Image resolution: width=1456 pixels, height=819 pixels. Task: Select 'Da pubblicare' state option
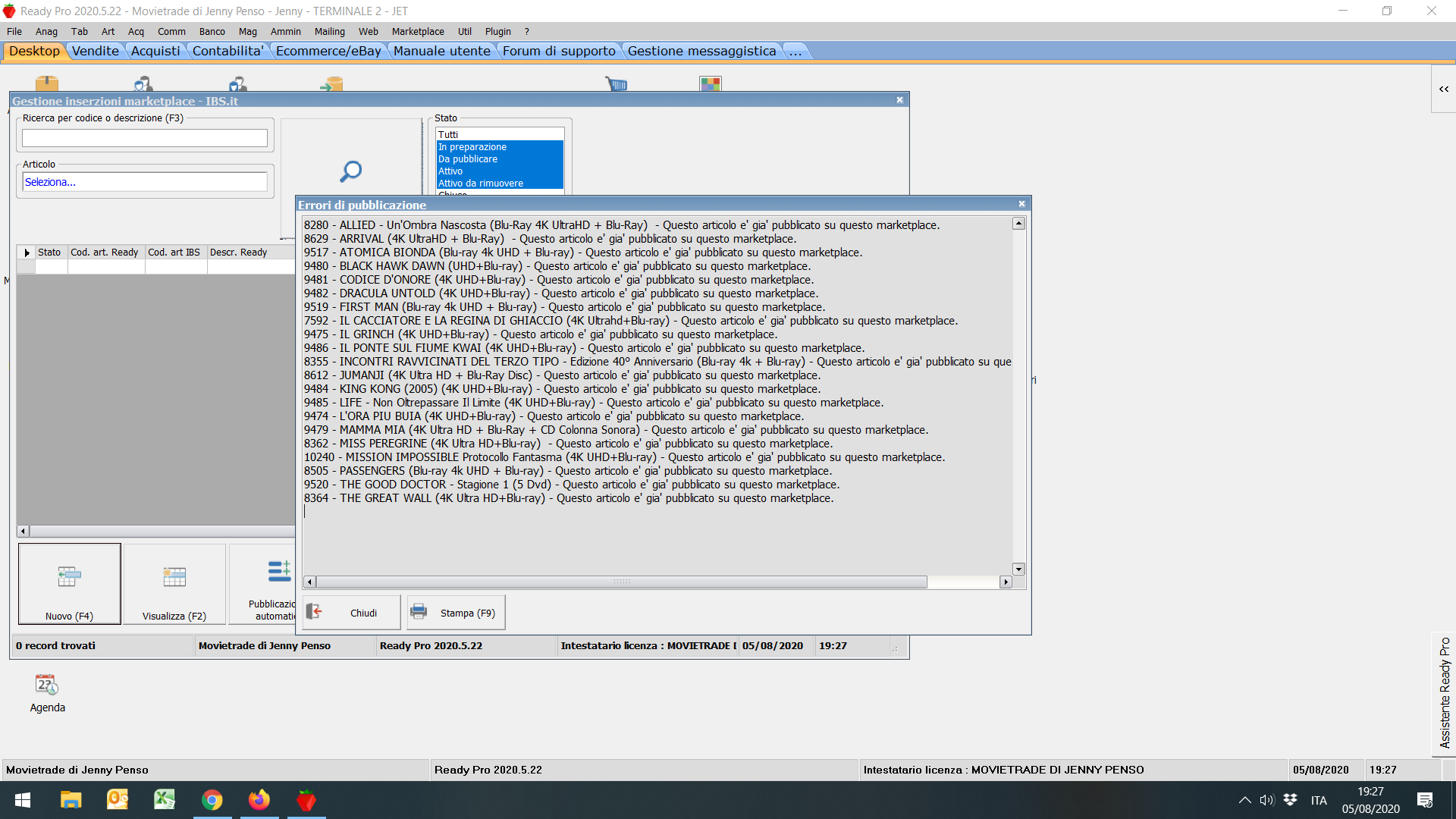click(468, 159)
